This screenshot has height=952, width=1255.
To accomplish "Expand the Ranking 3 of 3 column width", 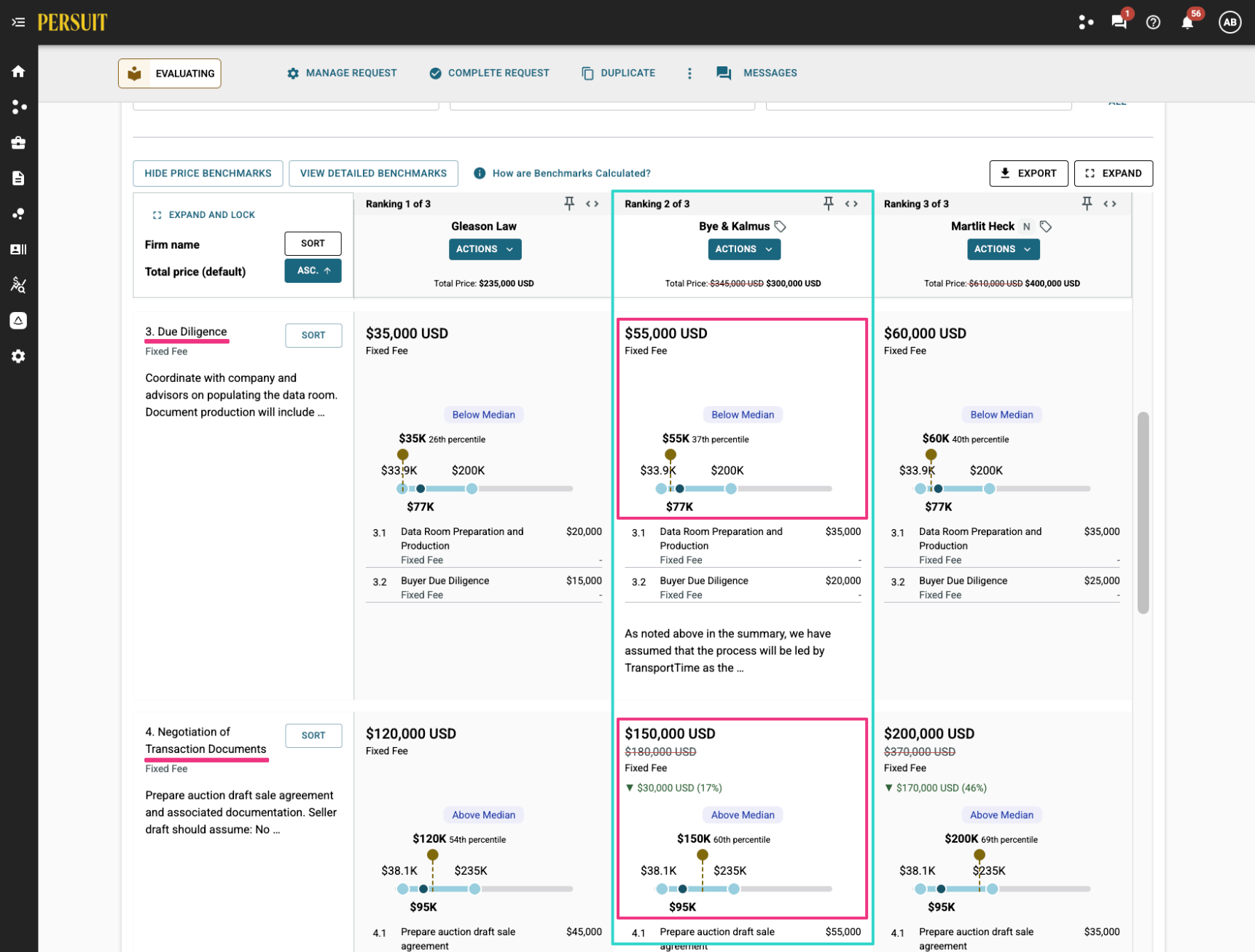I will tap(1110, 204).
